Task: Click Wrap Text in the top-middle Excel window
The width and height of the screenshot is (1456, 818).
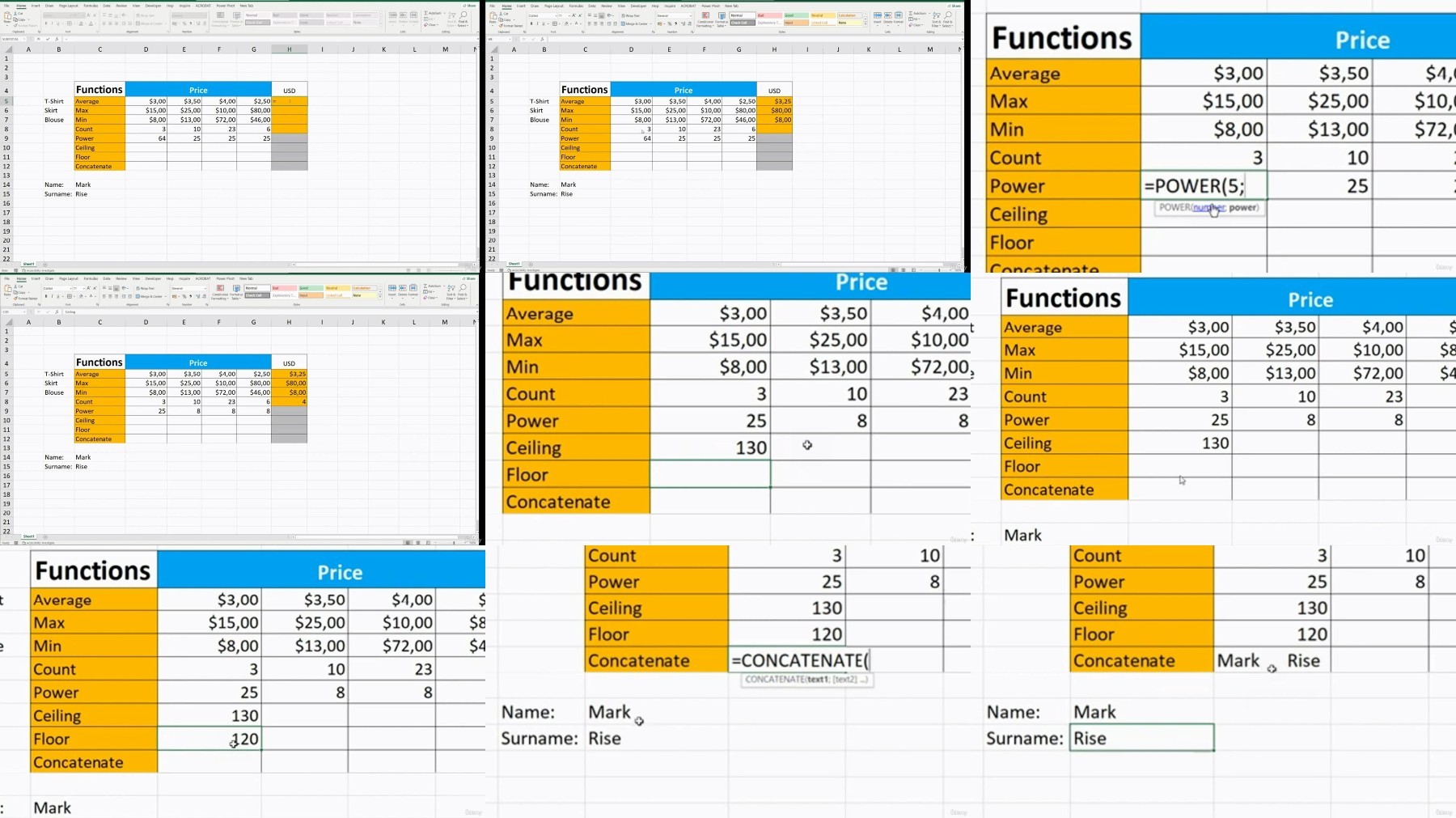Action: pyautogui.click(x=632, y=15)
